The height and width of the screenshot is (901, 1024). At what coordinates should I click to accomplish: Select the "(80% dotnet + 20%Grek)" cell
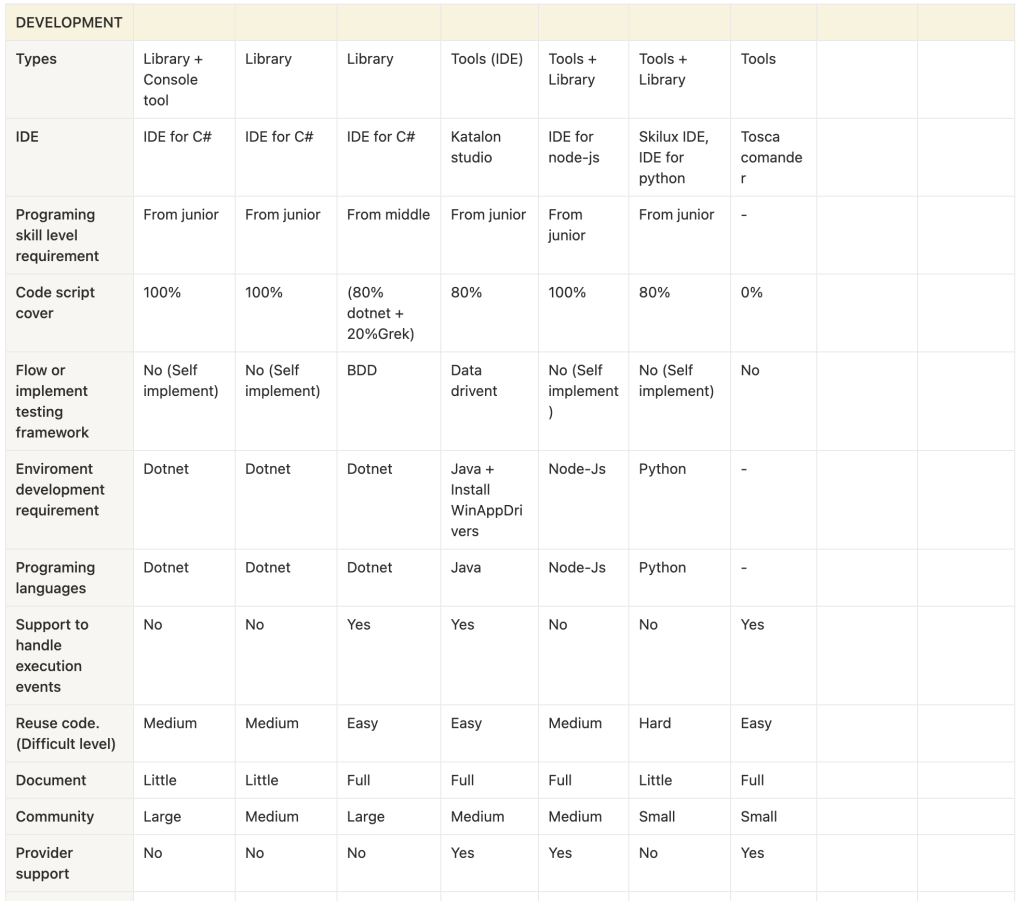[x=381, y=313]
